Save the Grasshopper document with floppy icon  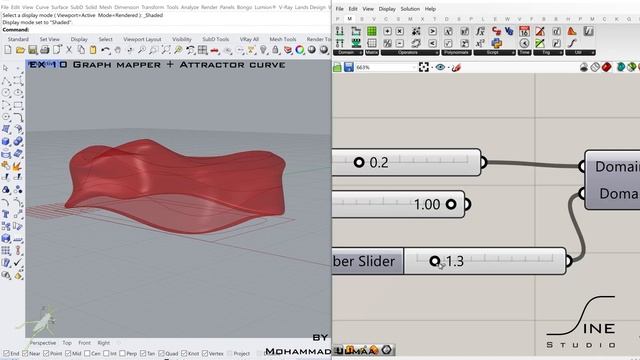(x=349, y=67)
